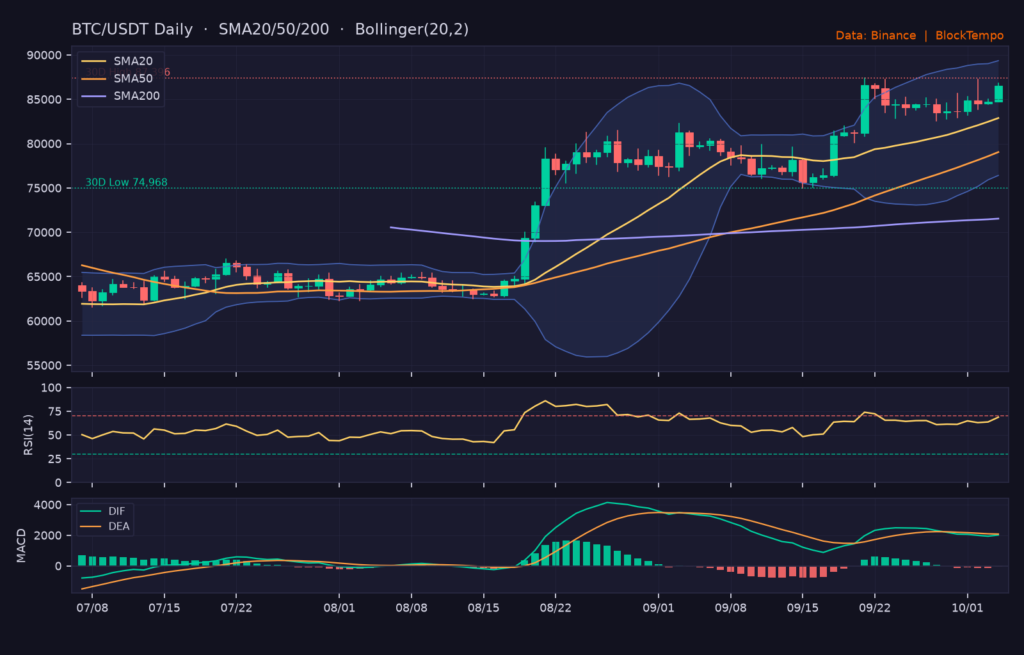Click the 4000 label on MACD axis

tap(48, 505)
